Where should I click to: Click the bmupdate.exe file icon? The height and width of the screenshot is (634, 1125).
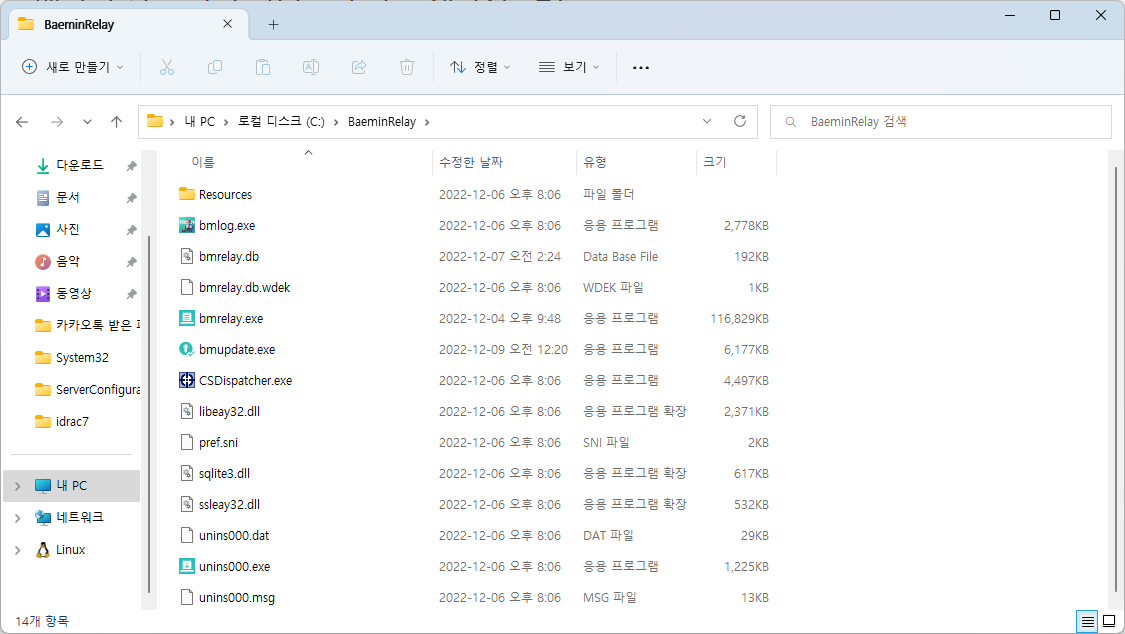pos(187,349)
